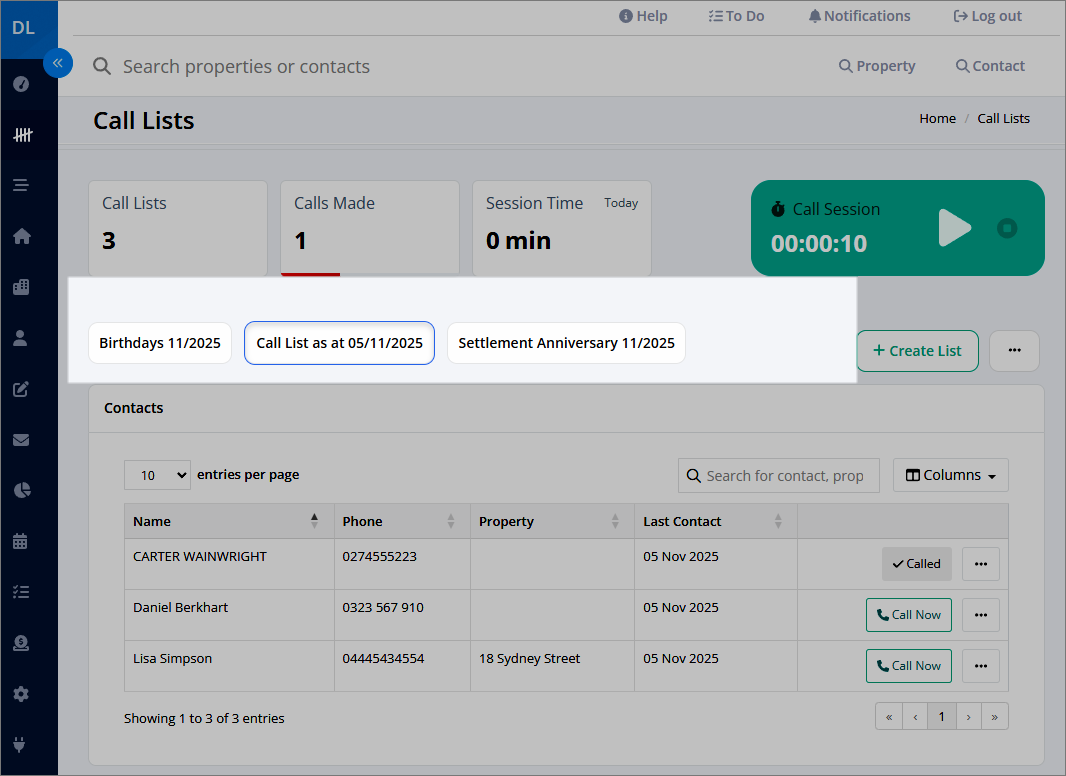Select the Birthdays 11/2025 list tab
1066x776 pixels.
[x=160, y=343]
